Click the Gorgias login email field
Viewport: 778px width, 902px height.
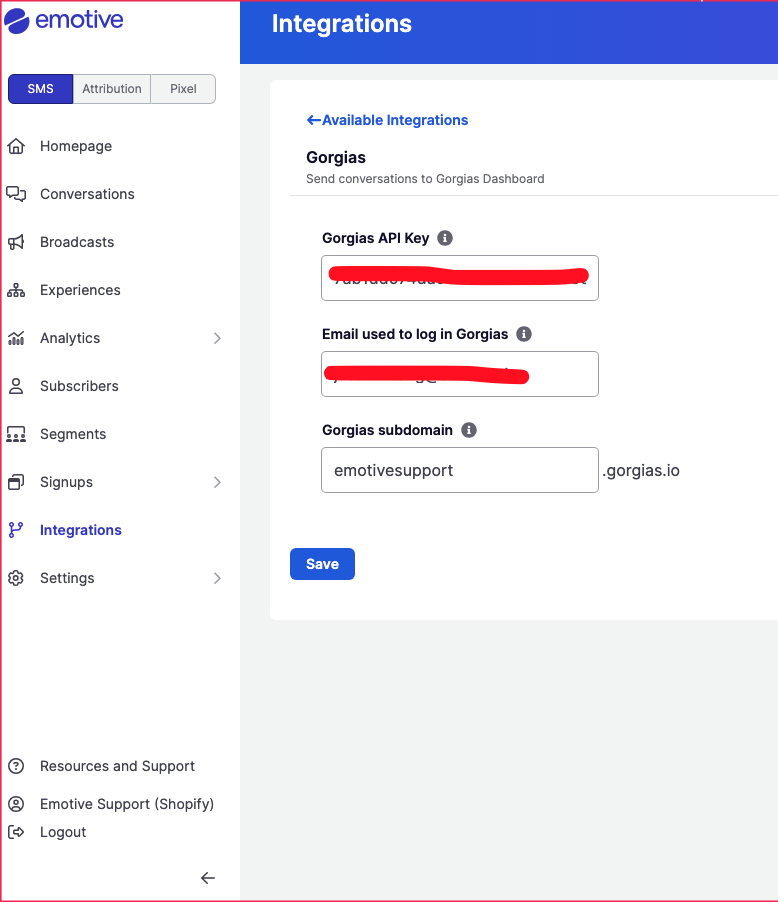(460, 374)
